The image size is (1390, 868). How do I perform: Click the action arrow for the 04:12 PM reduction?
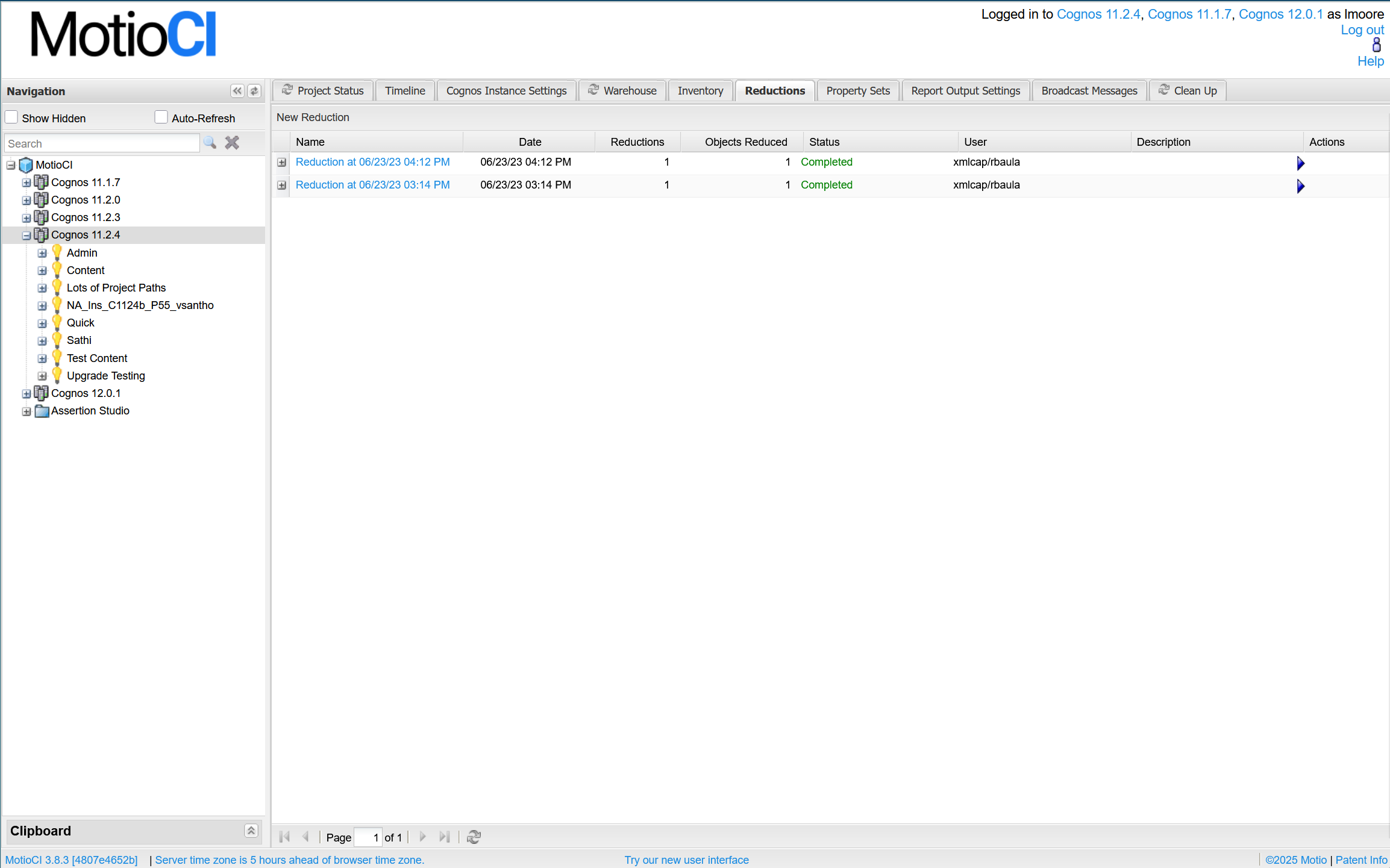(1300, 163)
